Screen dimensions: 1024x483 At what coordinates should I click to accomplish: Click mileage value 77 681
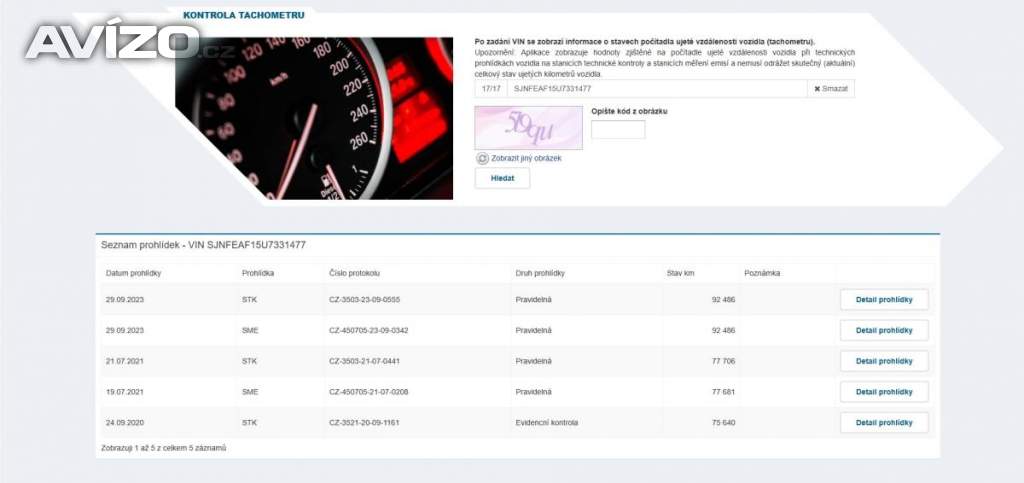723,392
